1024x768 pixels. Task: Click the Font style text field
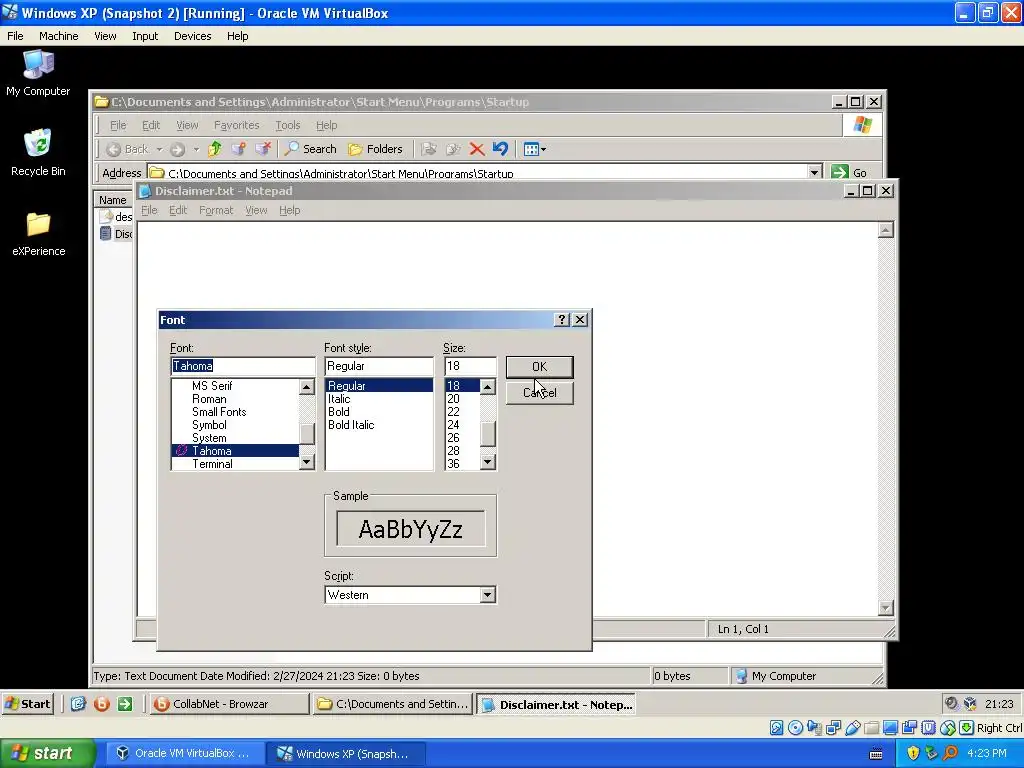pos(379,366)
